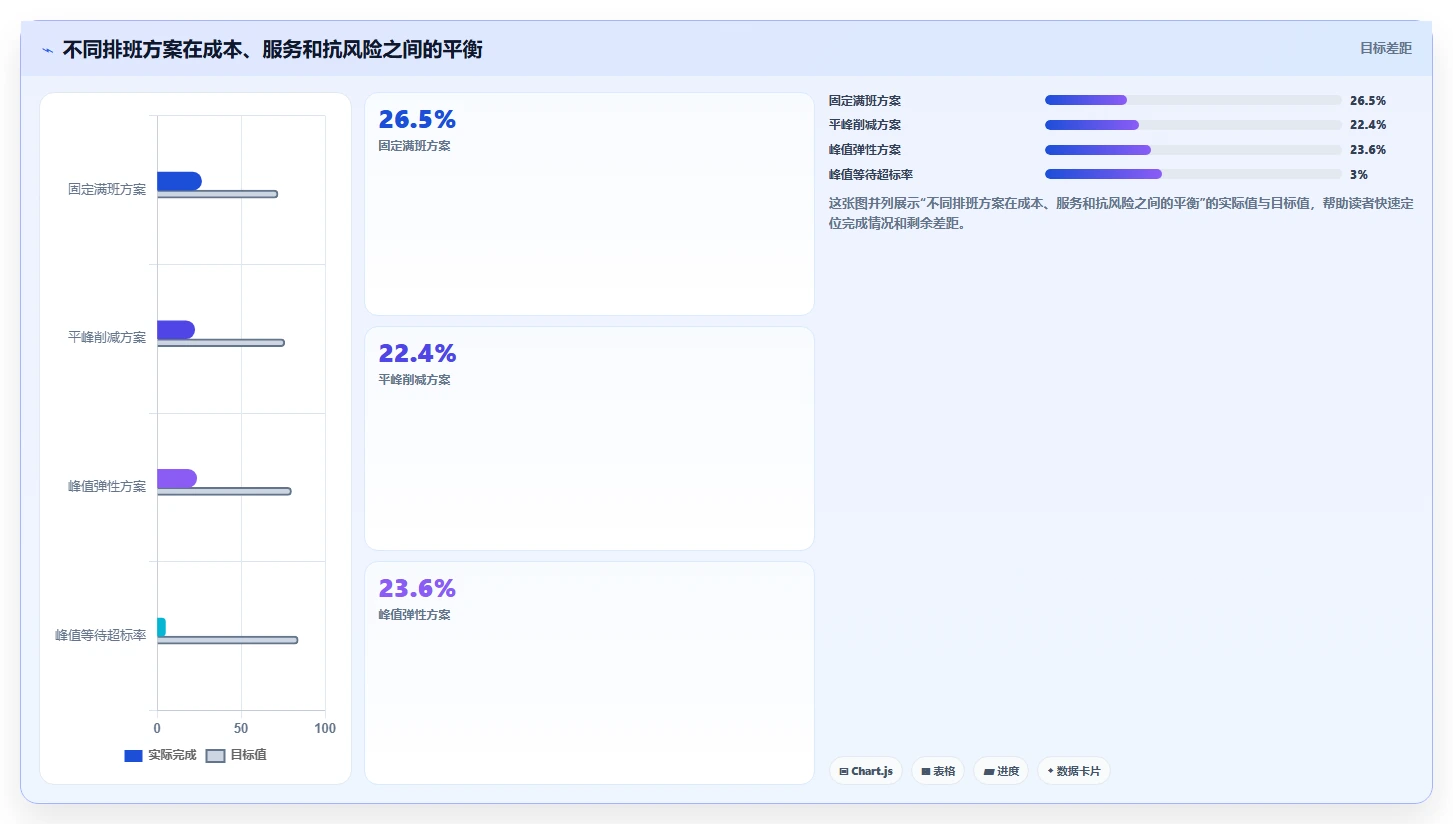Toggle the 实际完成 legend swatch
The height and width of the screenshot is (824, 1453).
click(x=133, y=756)
